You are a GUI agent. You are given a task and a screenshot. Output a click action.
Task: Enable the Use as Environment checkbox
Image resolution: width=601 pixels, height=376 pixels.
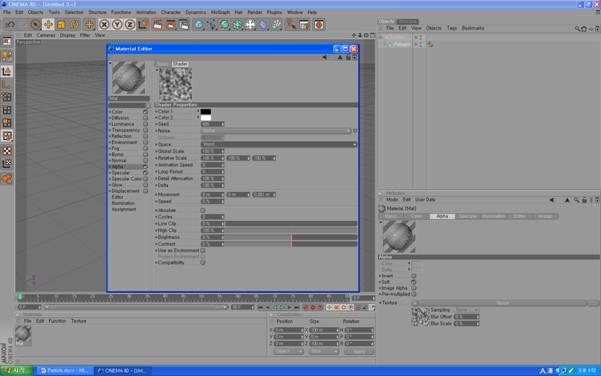(203, 250)
